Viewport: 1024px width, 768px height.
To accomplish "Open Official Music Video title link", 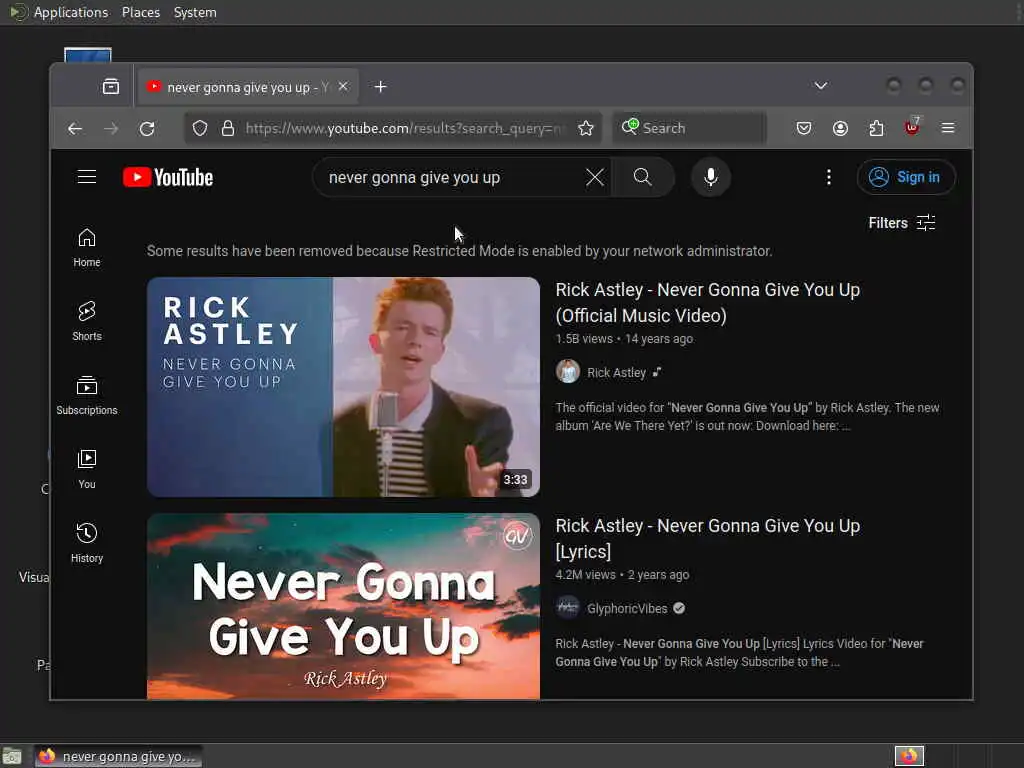I will 707,302.
